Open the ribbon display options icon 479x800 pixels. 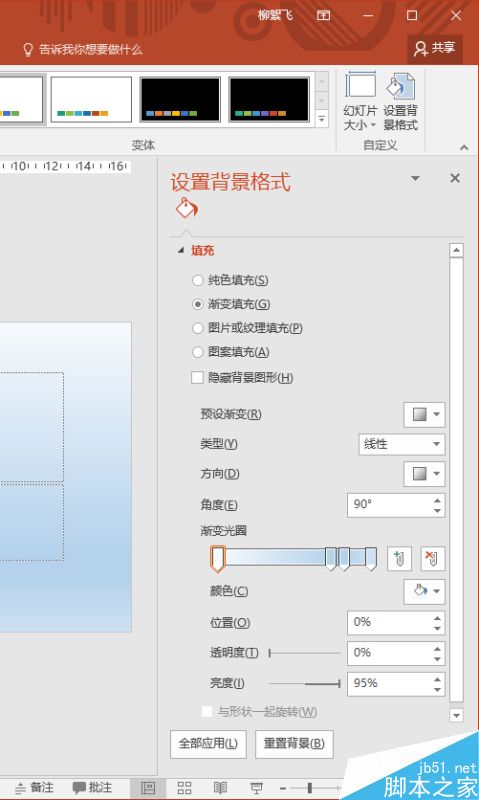(323, 15)
